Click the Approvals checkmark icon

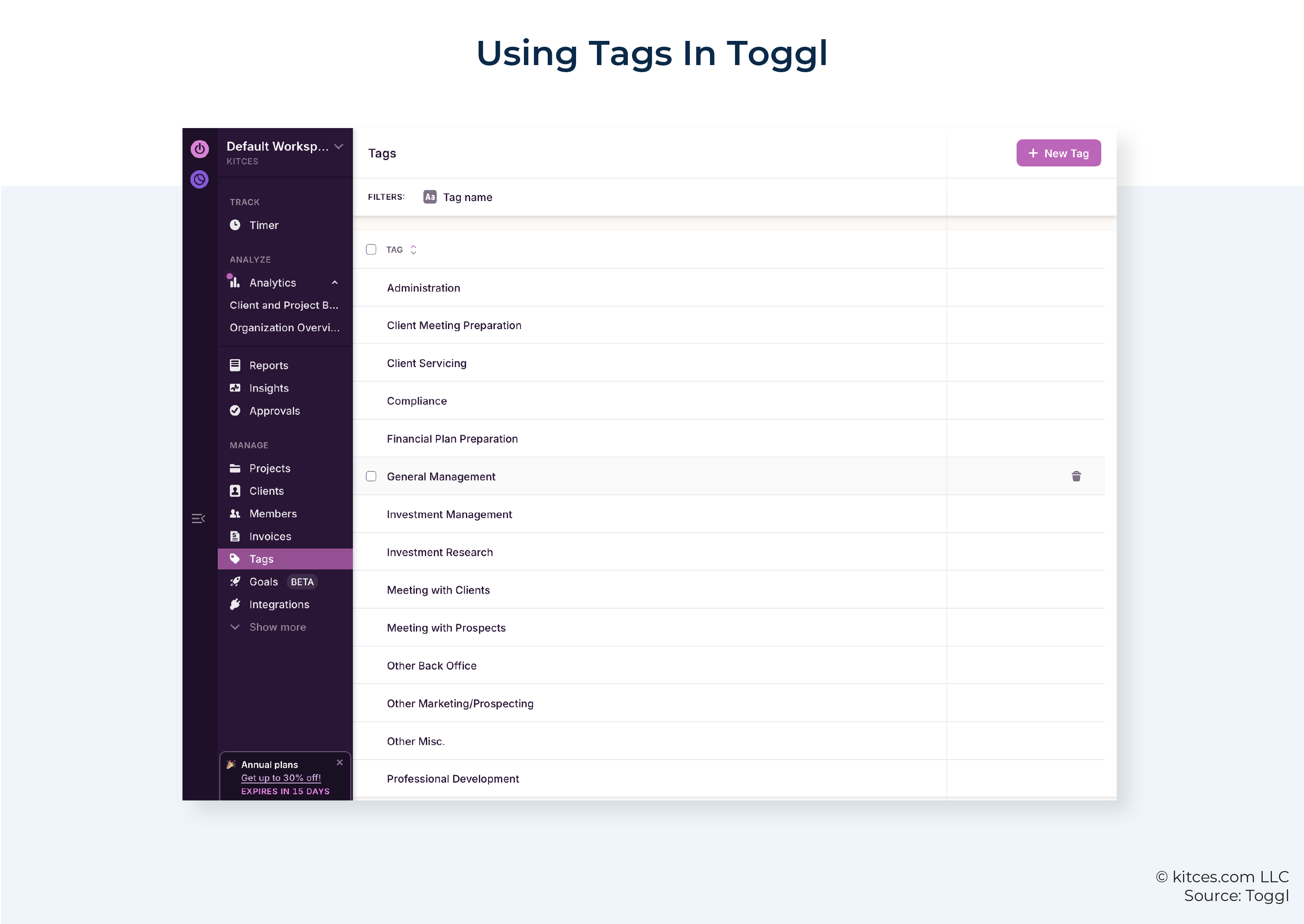(x=235, y=411)
